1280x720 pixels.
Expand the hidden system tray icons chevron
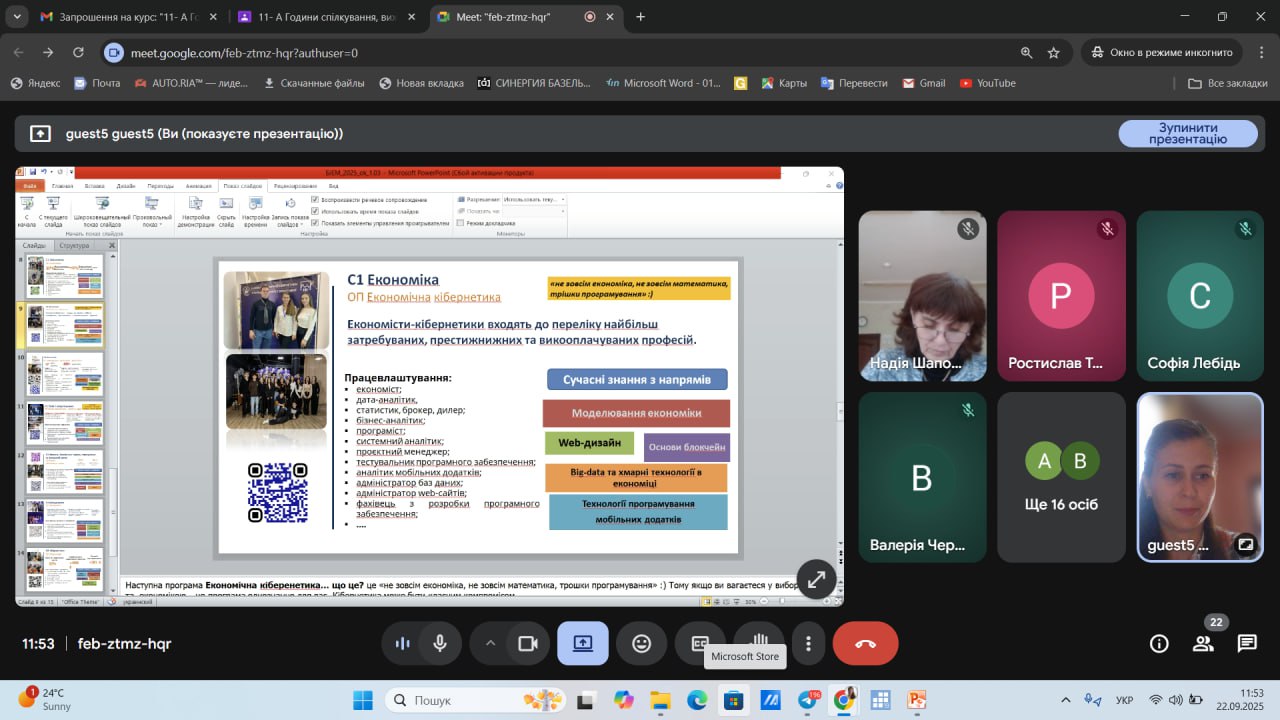tap(1065, 700)
